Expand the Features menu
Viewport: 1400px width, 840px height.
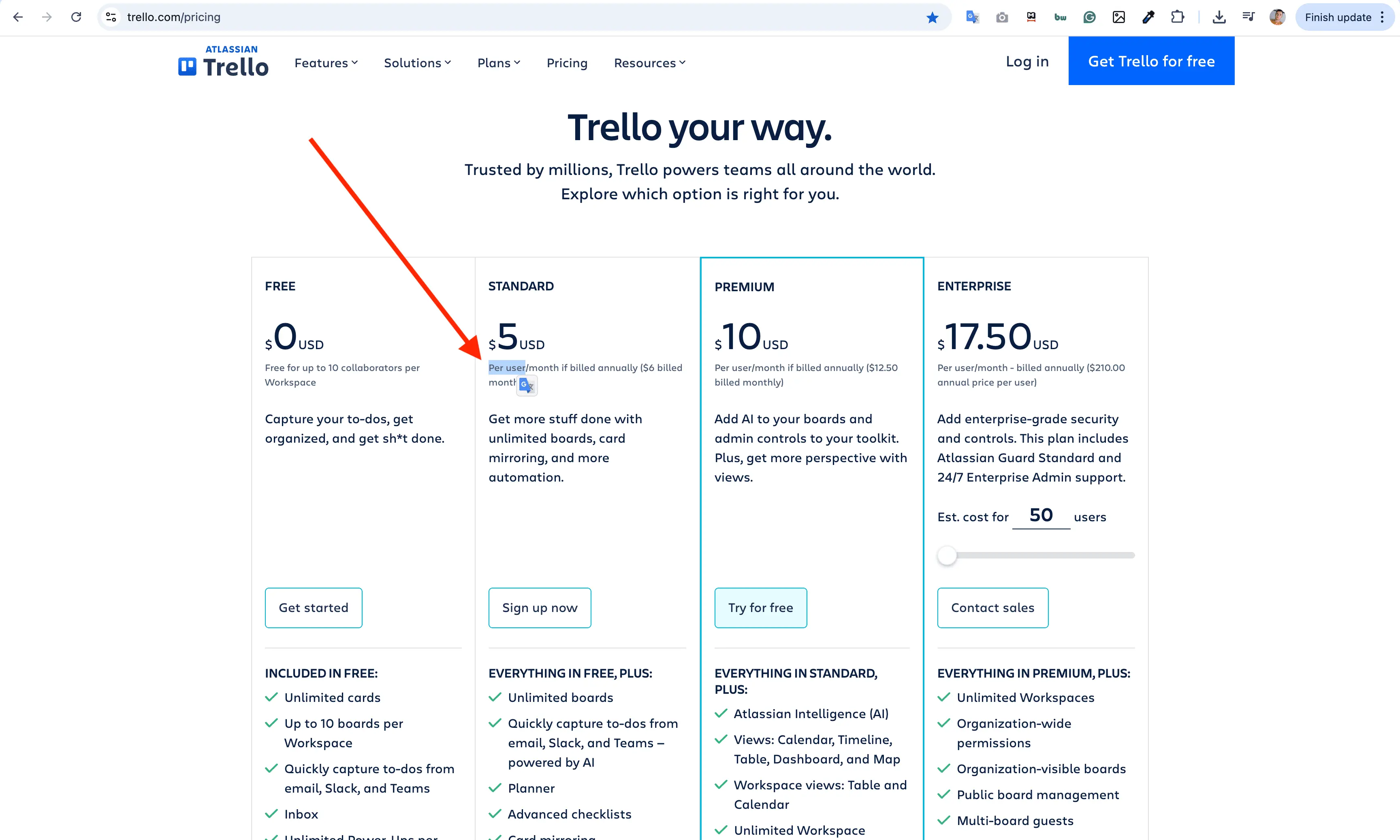point(326,63)
